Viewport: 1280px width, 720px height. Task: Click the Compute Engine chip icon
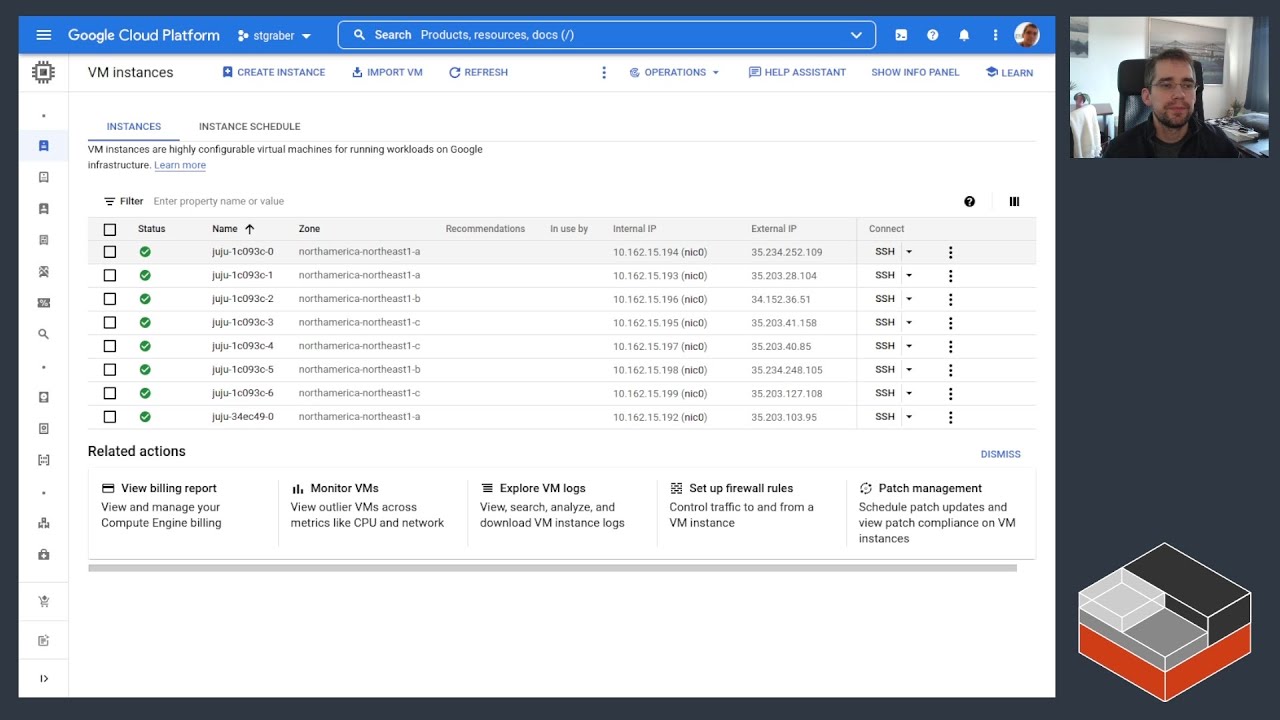point(43,72)
